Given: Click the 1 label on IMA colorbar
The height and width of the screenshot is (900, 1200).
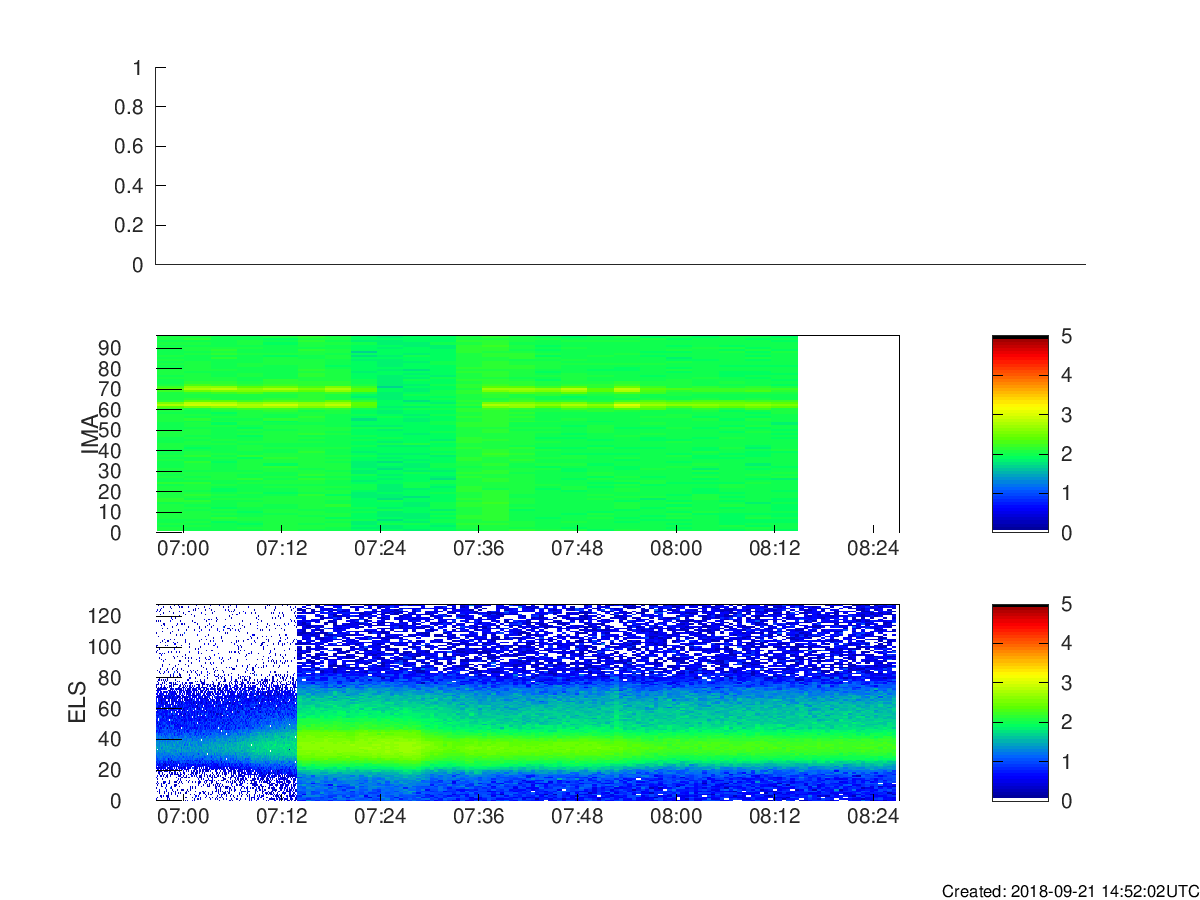Looking at the screenshot, I should click(x=1066, y=493).
